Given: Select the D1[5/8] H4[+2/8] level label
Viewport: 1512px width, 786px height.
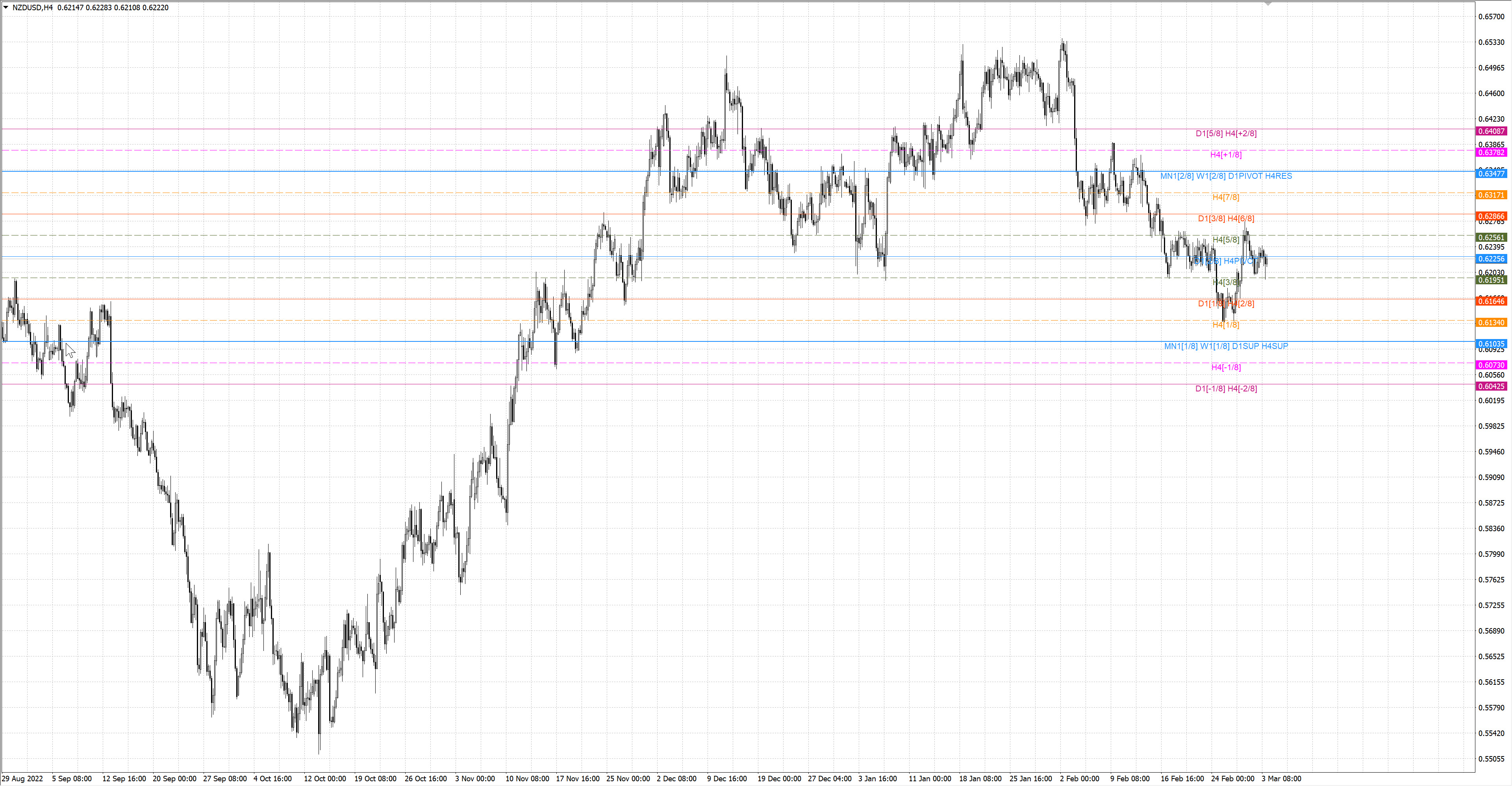Looking at the screenshot, I should [x=1226, y=133].
